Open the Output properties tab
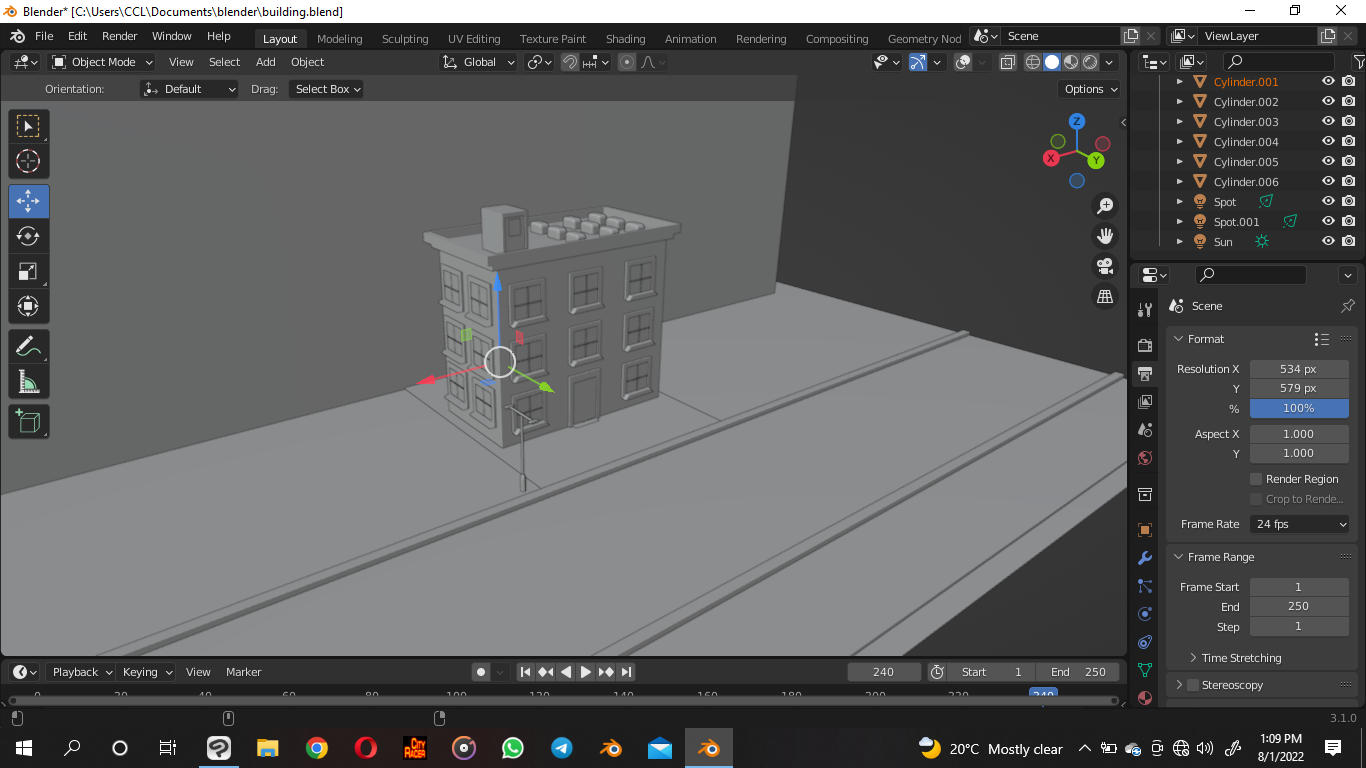 [1145, 374]
